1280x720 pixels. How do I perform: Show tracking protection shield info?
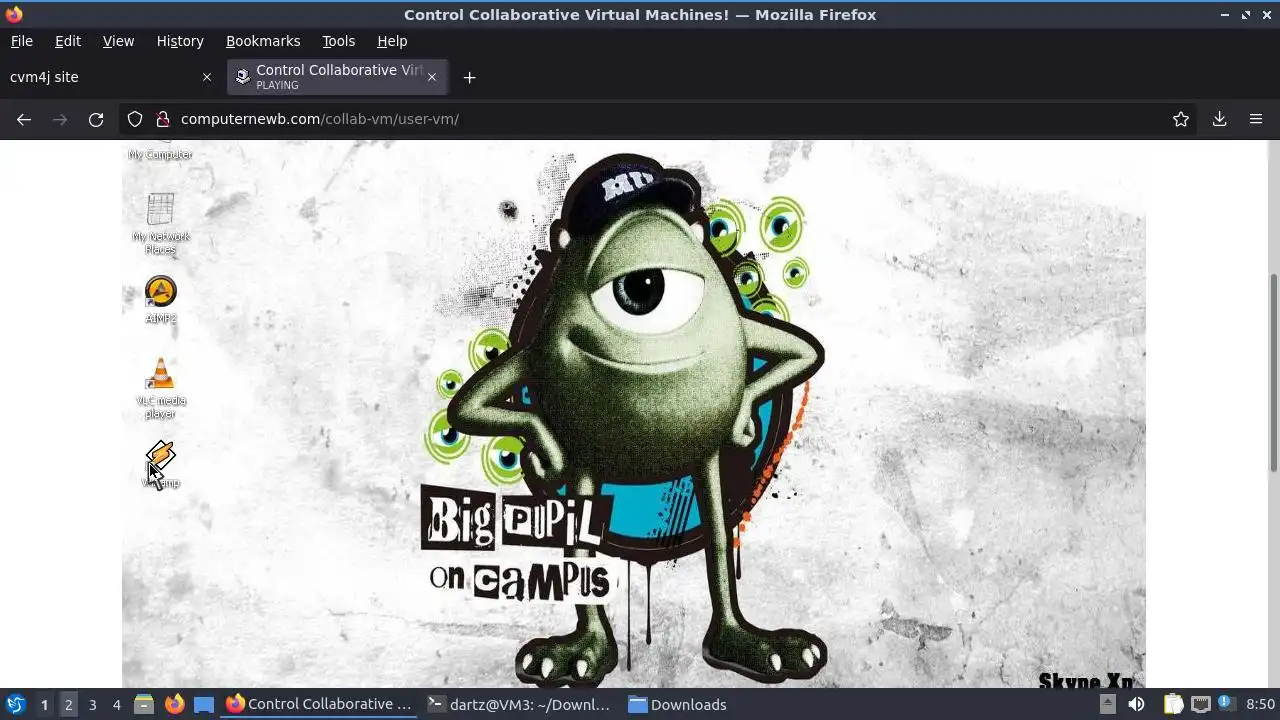pos(135,119)
